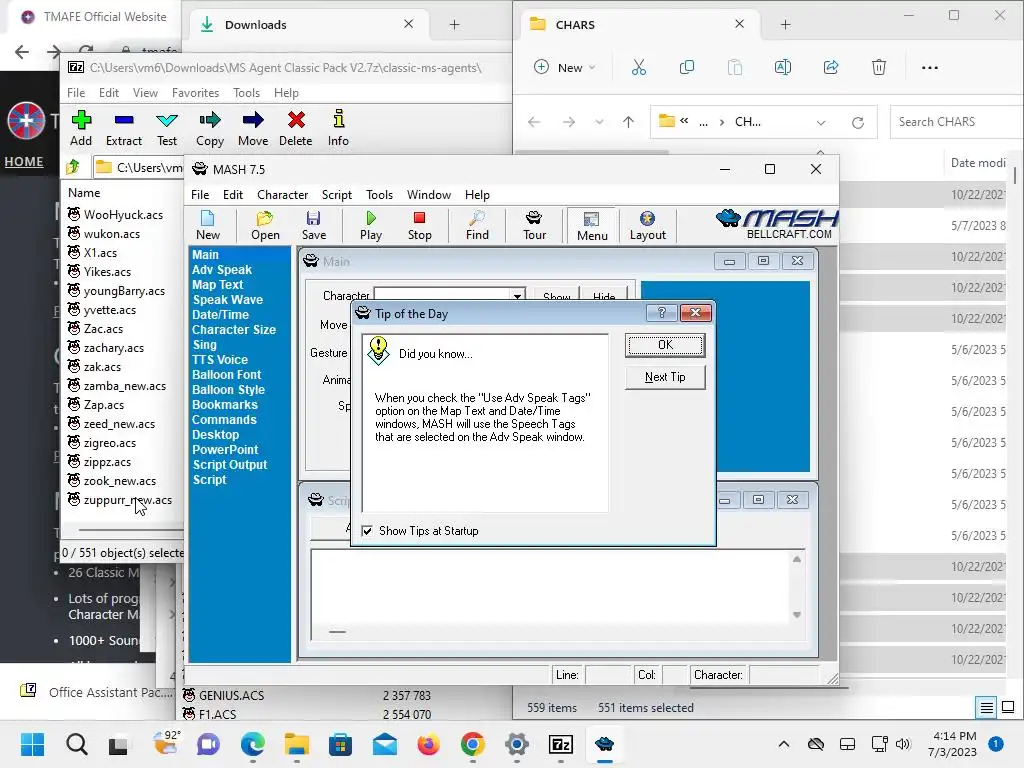1024x768 pixels.
Task: Click the Copy icon in CHARS Explorer
Action: [686, 67]
